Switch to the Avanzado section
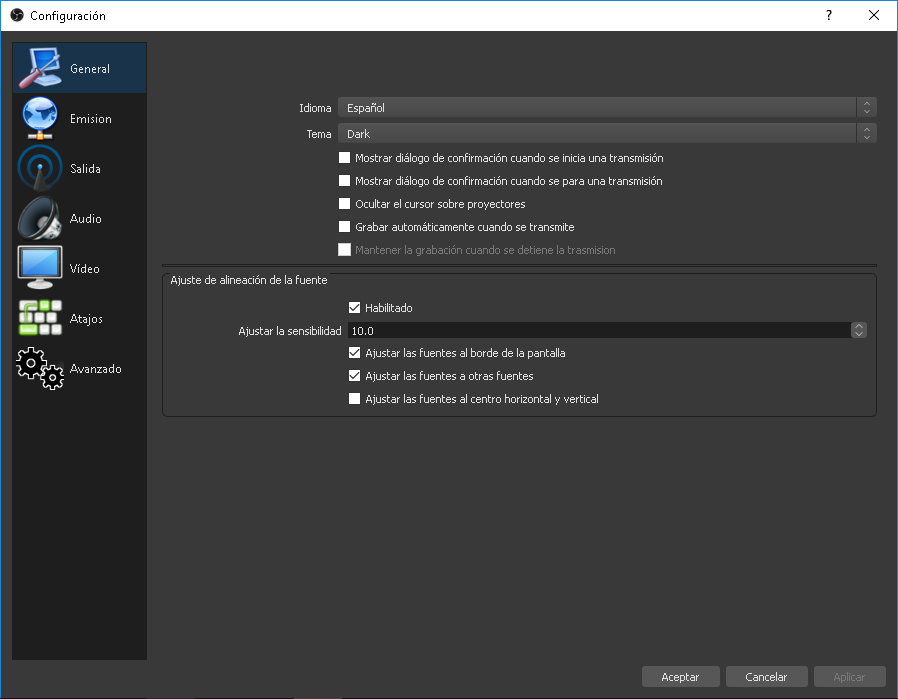Screen dimensions: 898x699 pyautogui.click(x=80, y=368)
